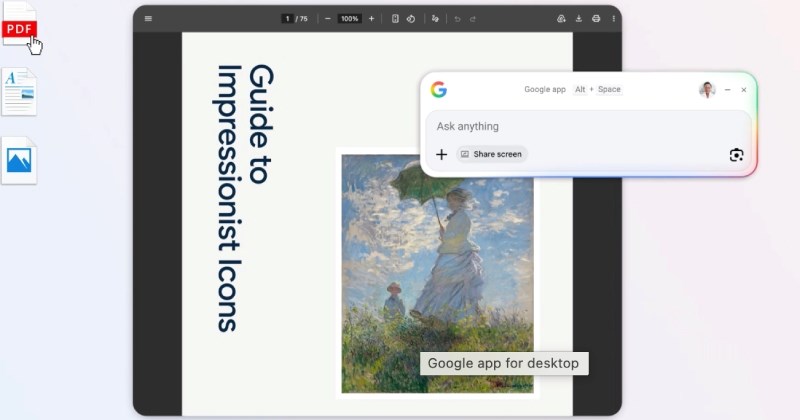Redo the last annotation
Screen dimensions: 800x420
pyautogui.click(x=473, y=18)
